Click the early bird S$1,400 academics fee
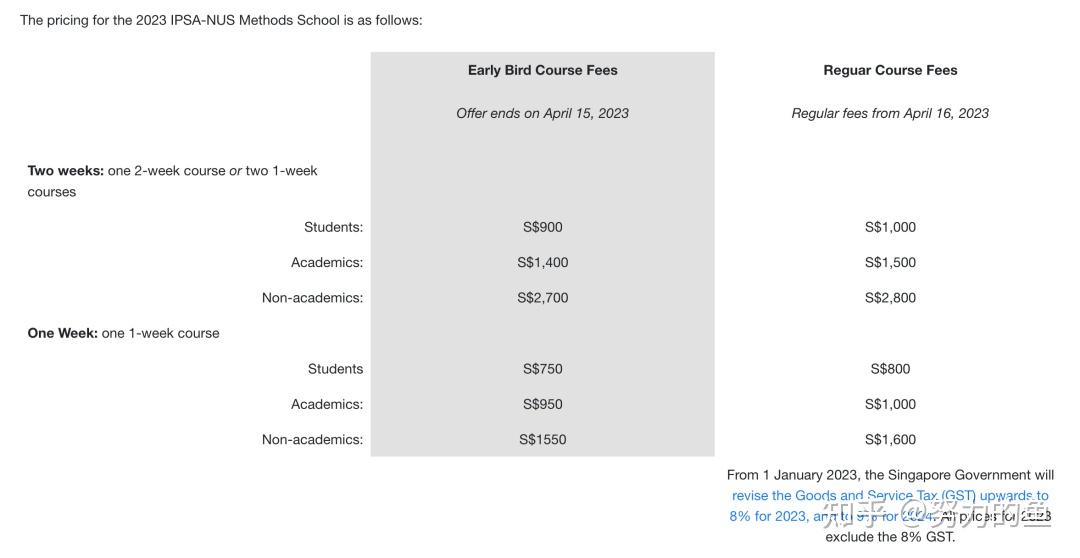The width and height of the screenshot is (1080, 558). (x=543, y=262)
